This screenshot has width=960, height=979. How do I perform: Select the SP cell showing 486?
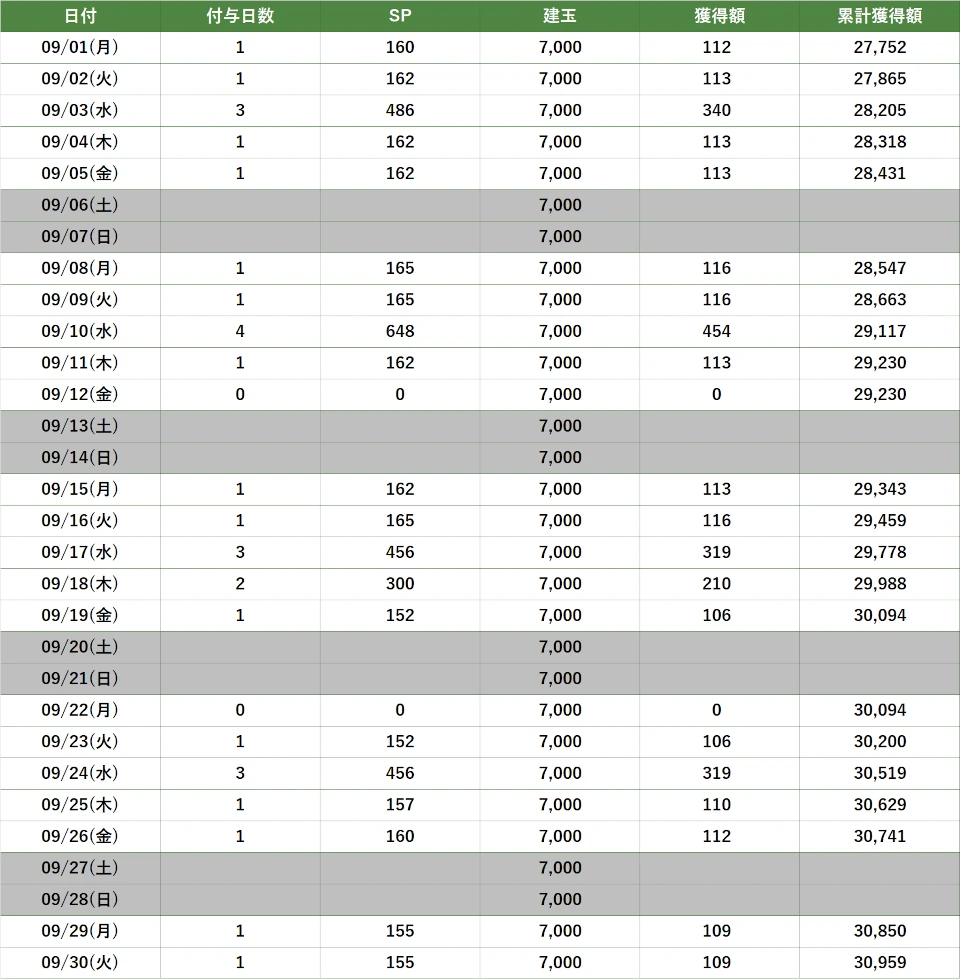[x=400, y=110]
